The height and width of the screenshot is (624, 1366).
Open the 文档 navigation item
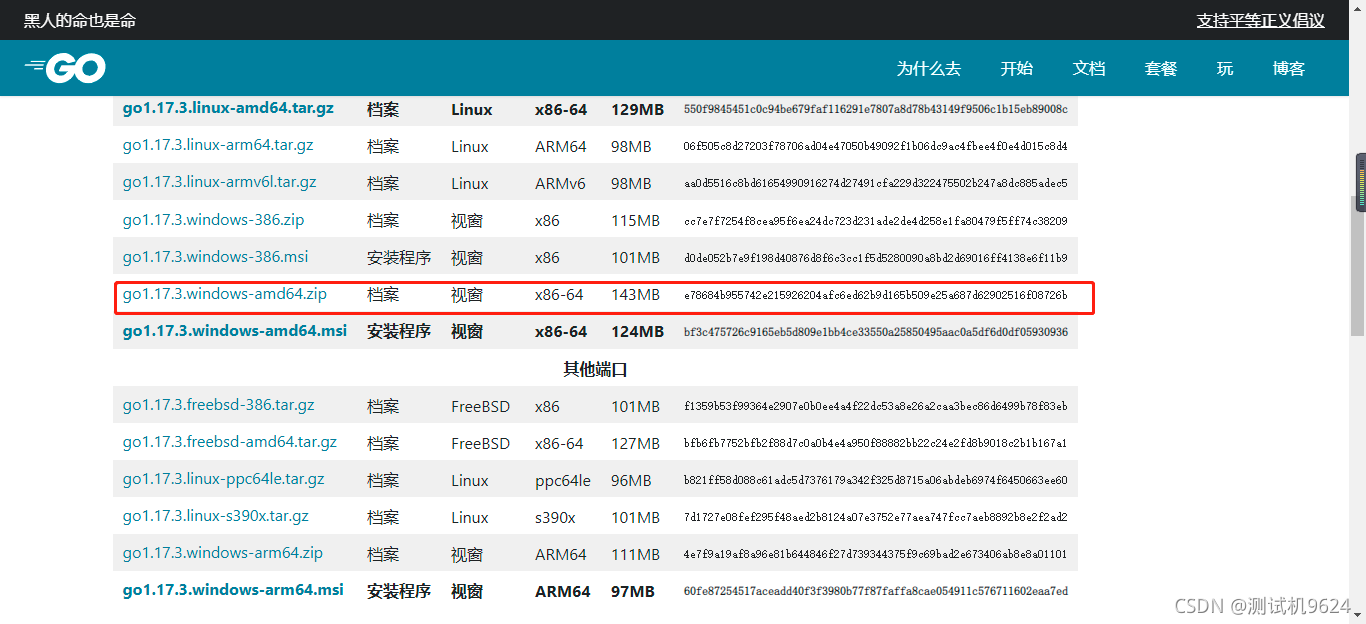(x=1088, y=68)
